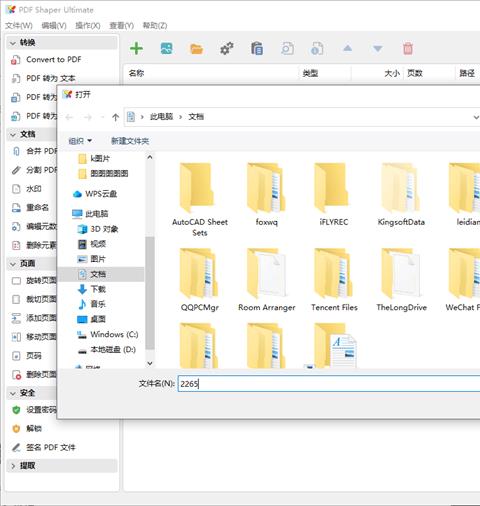The image size is (480, 506).
Task: Open the foxwq folder
Action: 266,195
